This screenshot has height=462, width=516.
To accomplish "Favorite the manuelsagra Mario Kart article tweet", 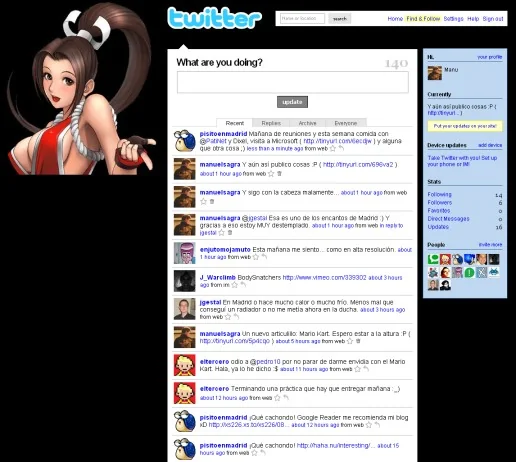I will (x=350, y=341).
